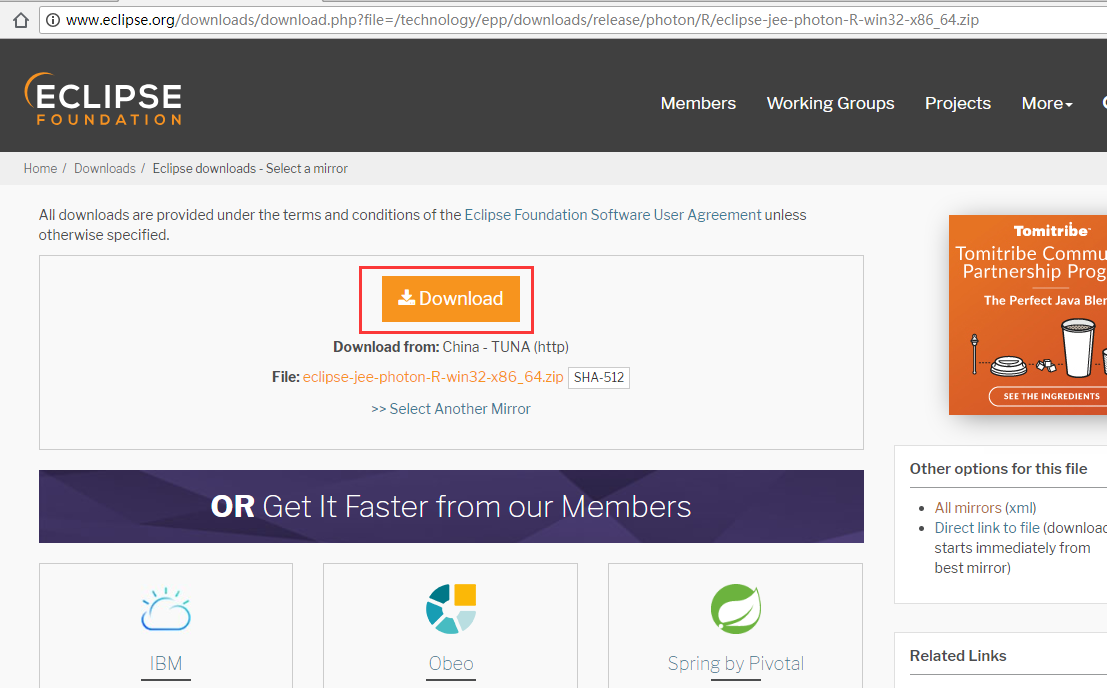The height and width of the screenshot is (688, 1107).
Task: Click the Tomitribe advertisement banner
Action: pos(1028,315)
